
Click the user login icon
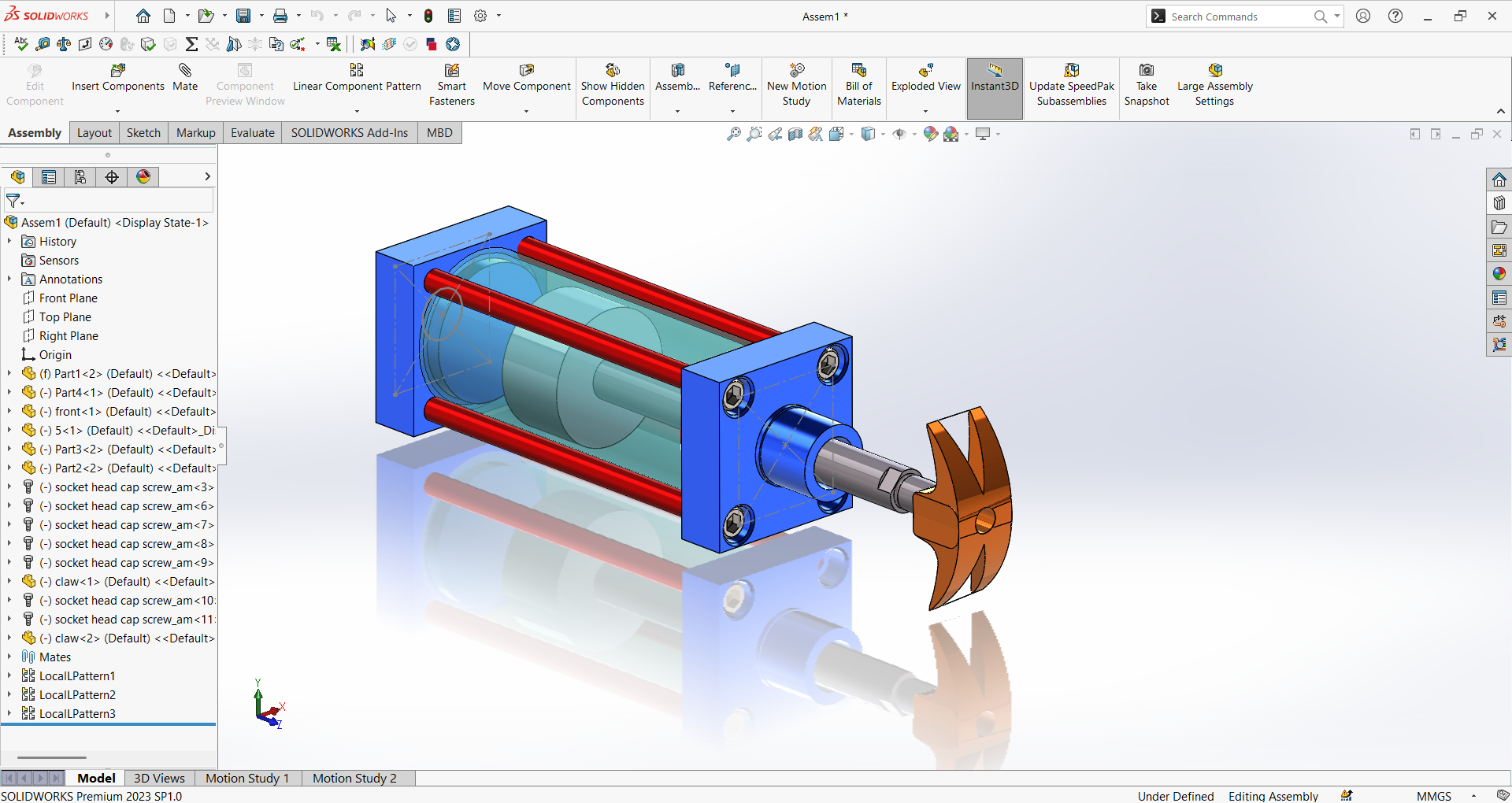click(x=1363, y=16)
